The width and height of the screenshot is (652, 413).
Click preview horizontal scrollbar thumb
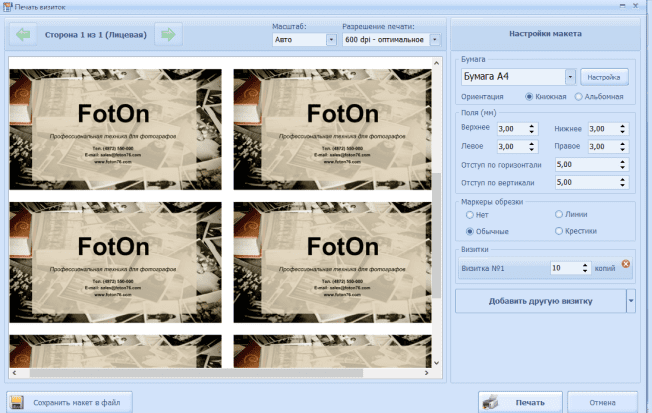click(x=196, y=373)
